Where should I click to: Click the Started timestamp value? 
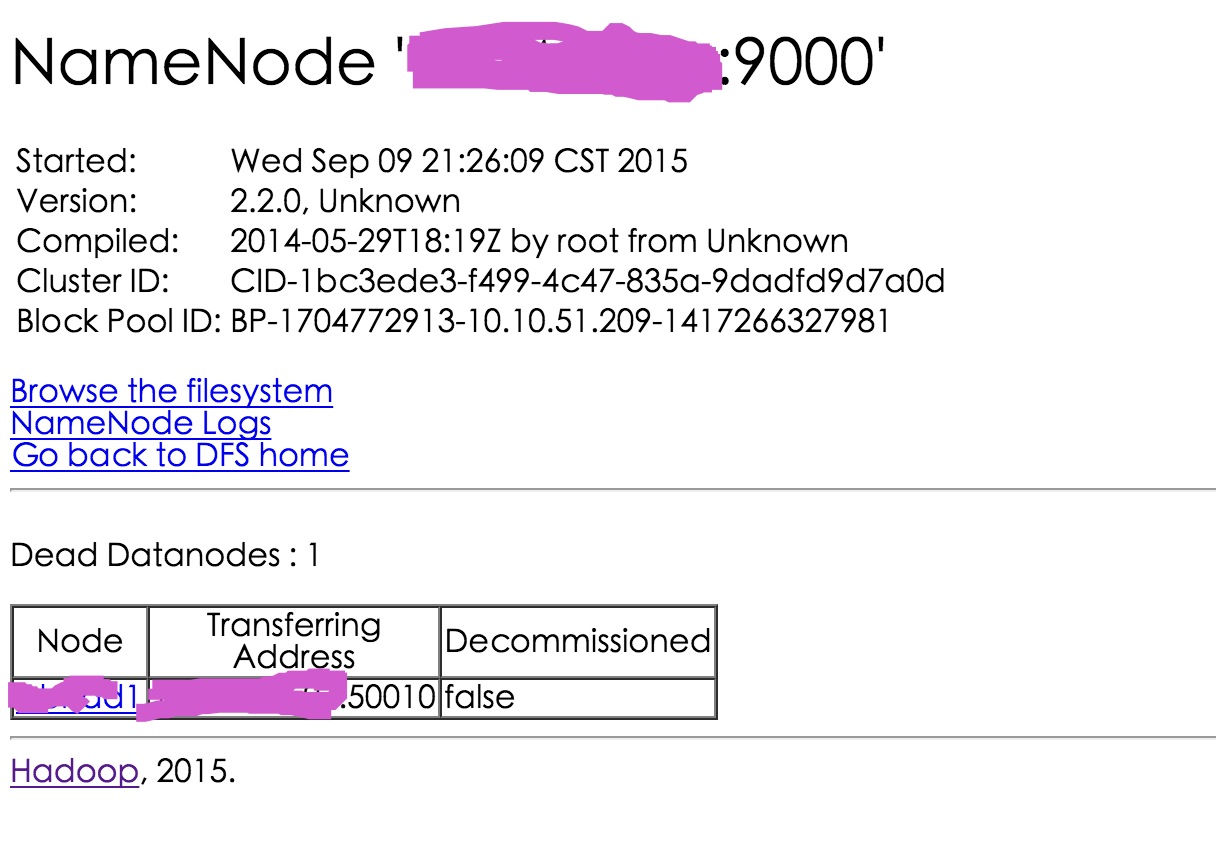(x=459, y=161)
